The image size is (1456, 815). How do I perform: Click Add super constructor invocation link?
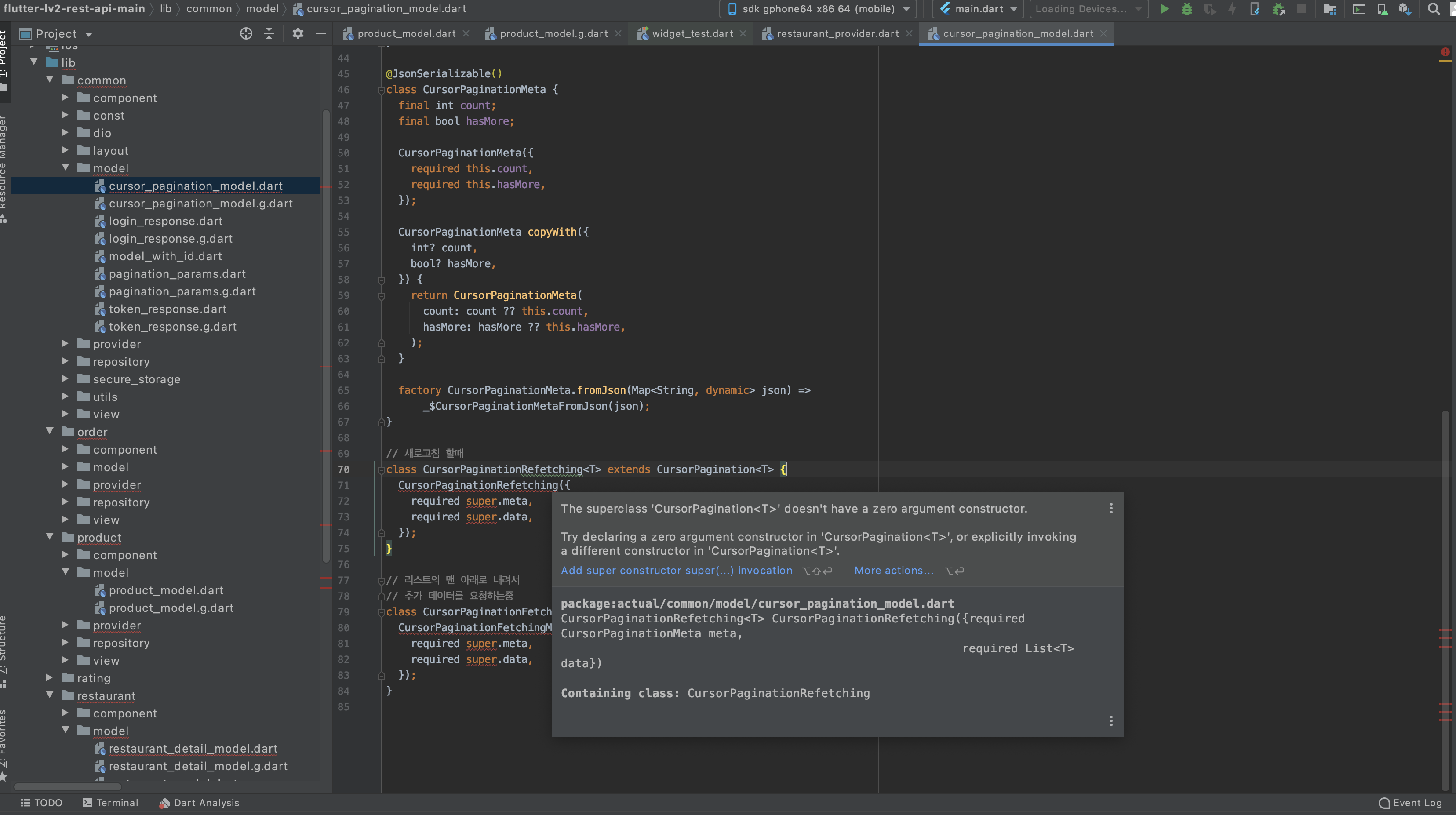tap(677, 570)
